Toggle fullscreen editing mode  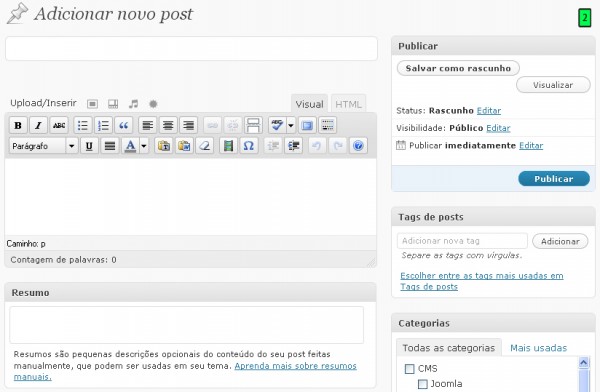pos(307,125)
